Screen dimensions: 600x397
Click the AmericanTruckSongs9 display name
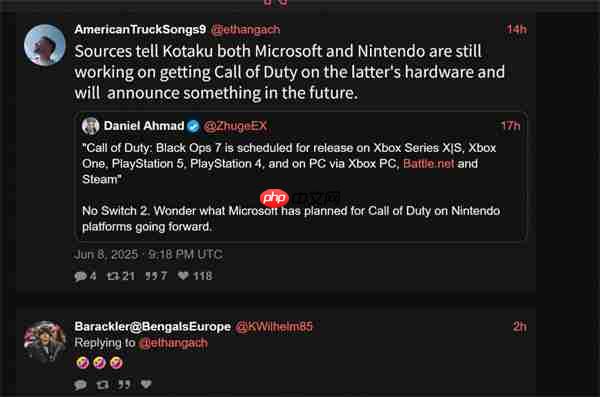point(140,29)
